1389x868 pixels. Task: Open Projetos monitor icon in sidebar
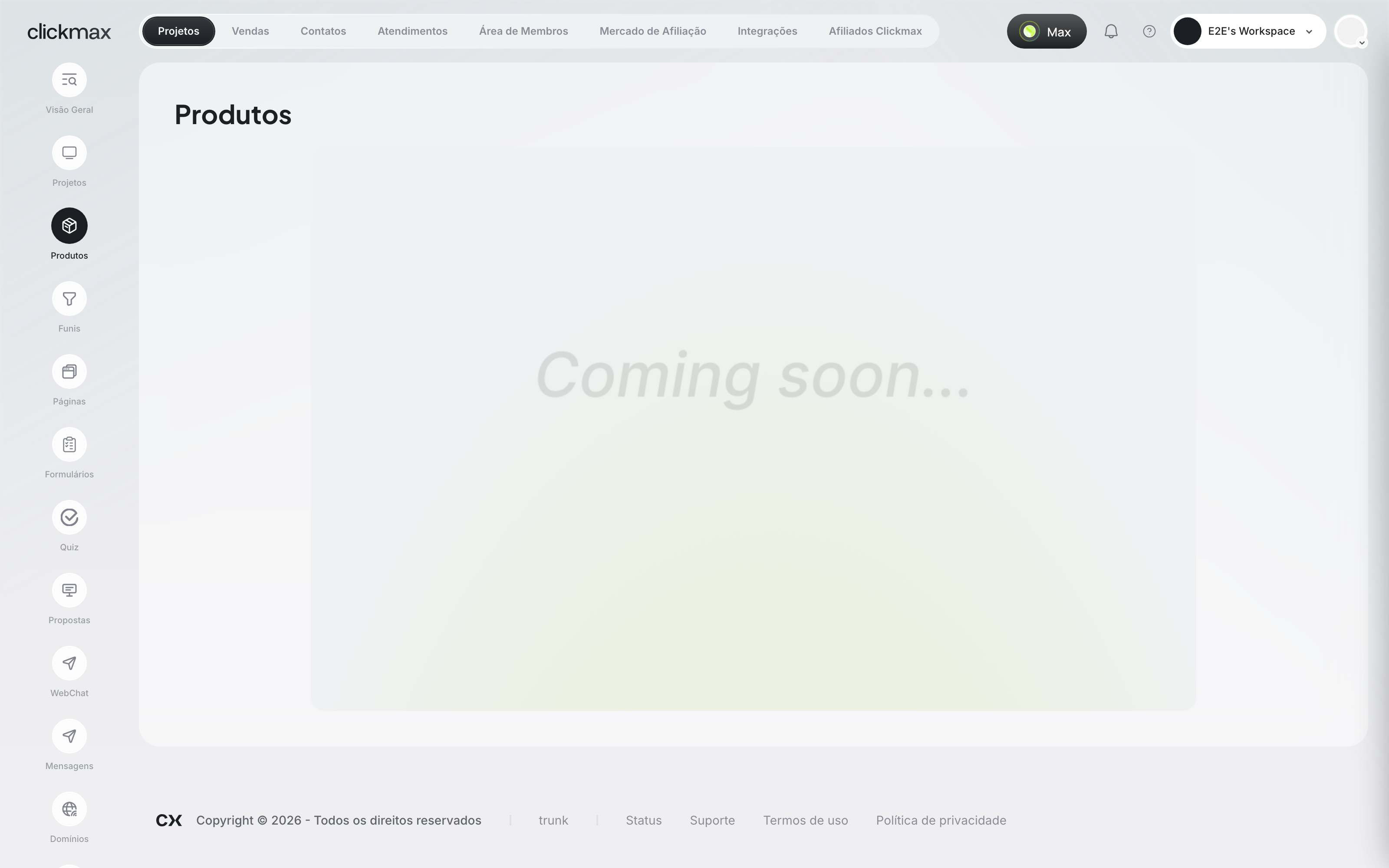[x=69, y=153]
